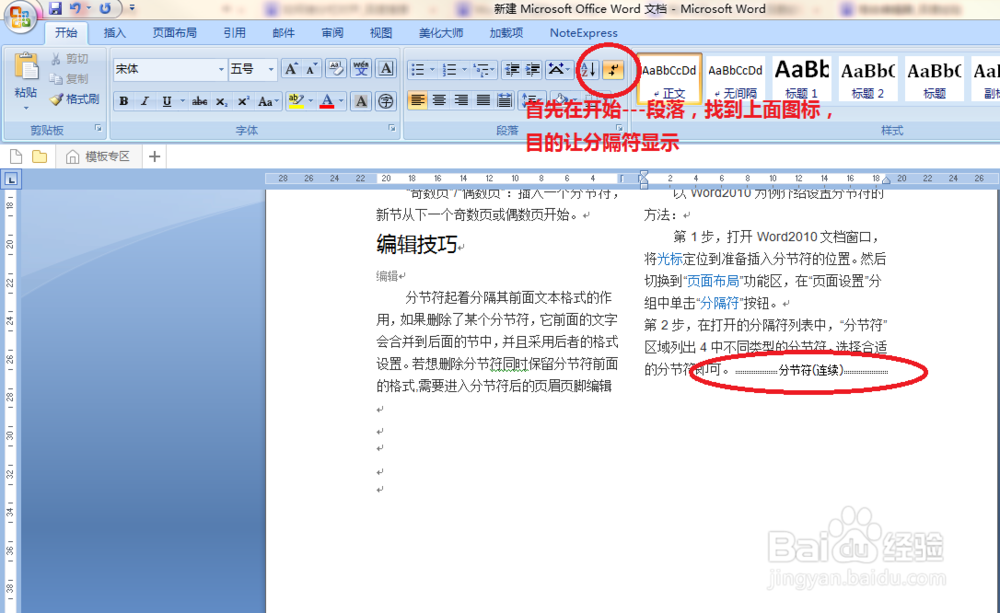
Task: Open the 字体 dialog launcher
Action: (x=392, y=128)
